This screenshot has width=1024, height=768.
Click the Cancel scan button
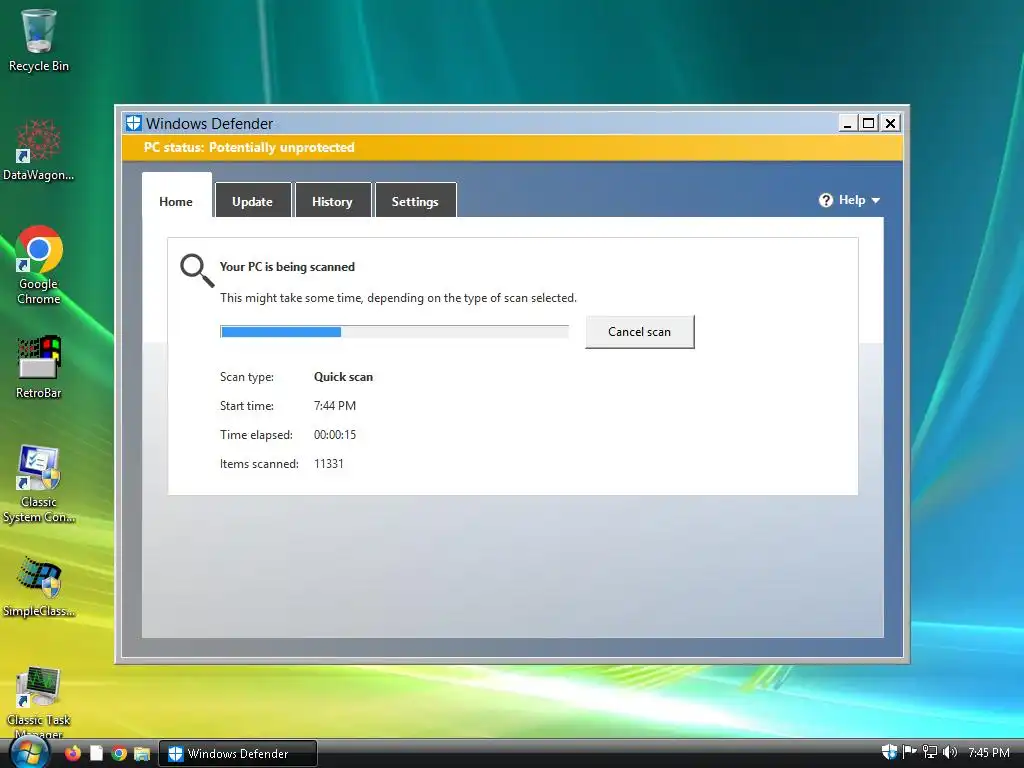(639, 332)
